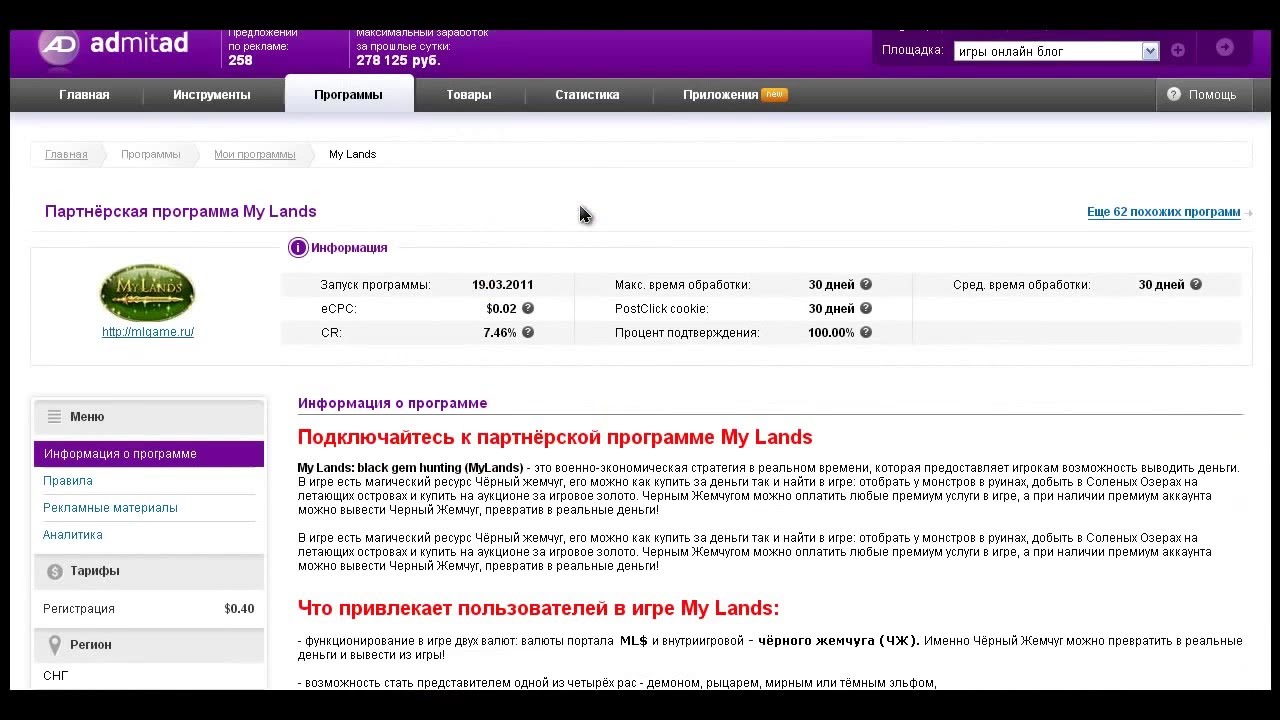Screen dimensions: 1280x720
Task: Switch to the Инструменты tab
Action: pyautogui.click(x=212, y=95)
